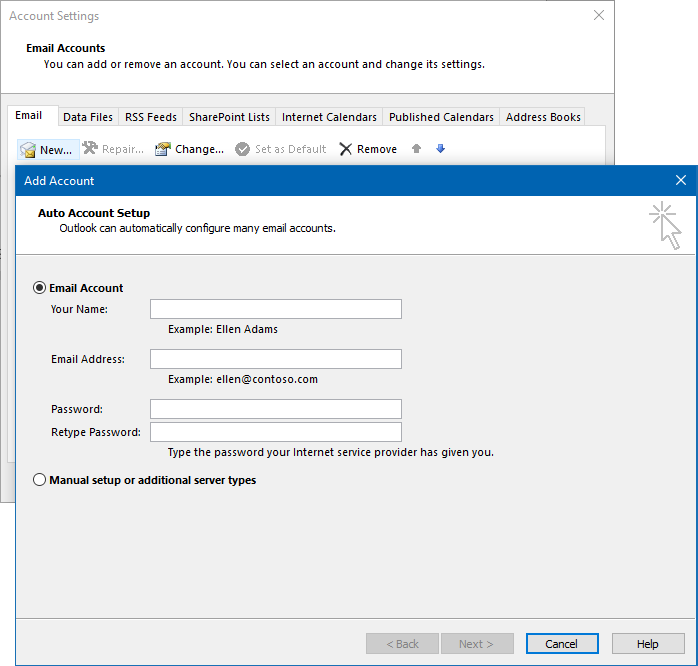Screen dimensions: 698x666
Task: Click the Back button
Action: point(402,644)
